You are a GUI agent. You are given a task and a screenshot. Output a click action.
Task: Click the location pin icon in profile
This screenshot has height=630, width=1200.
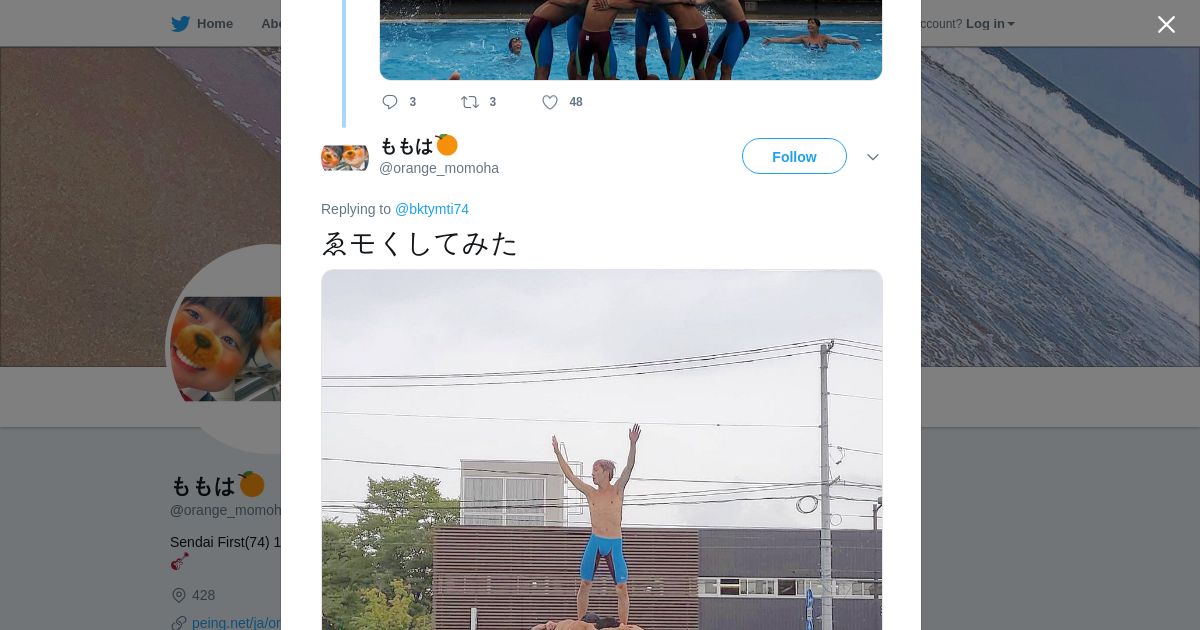179,595
